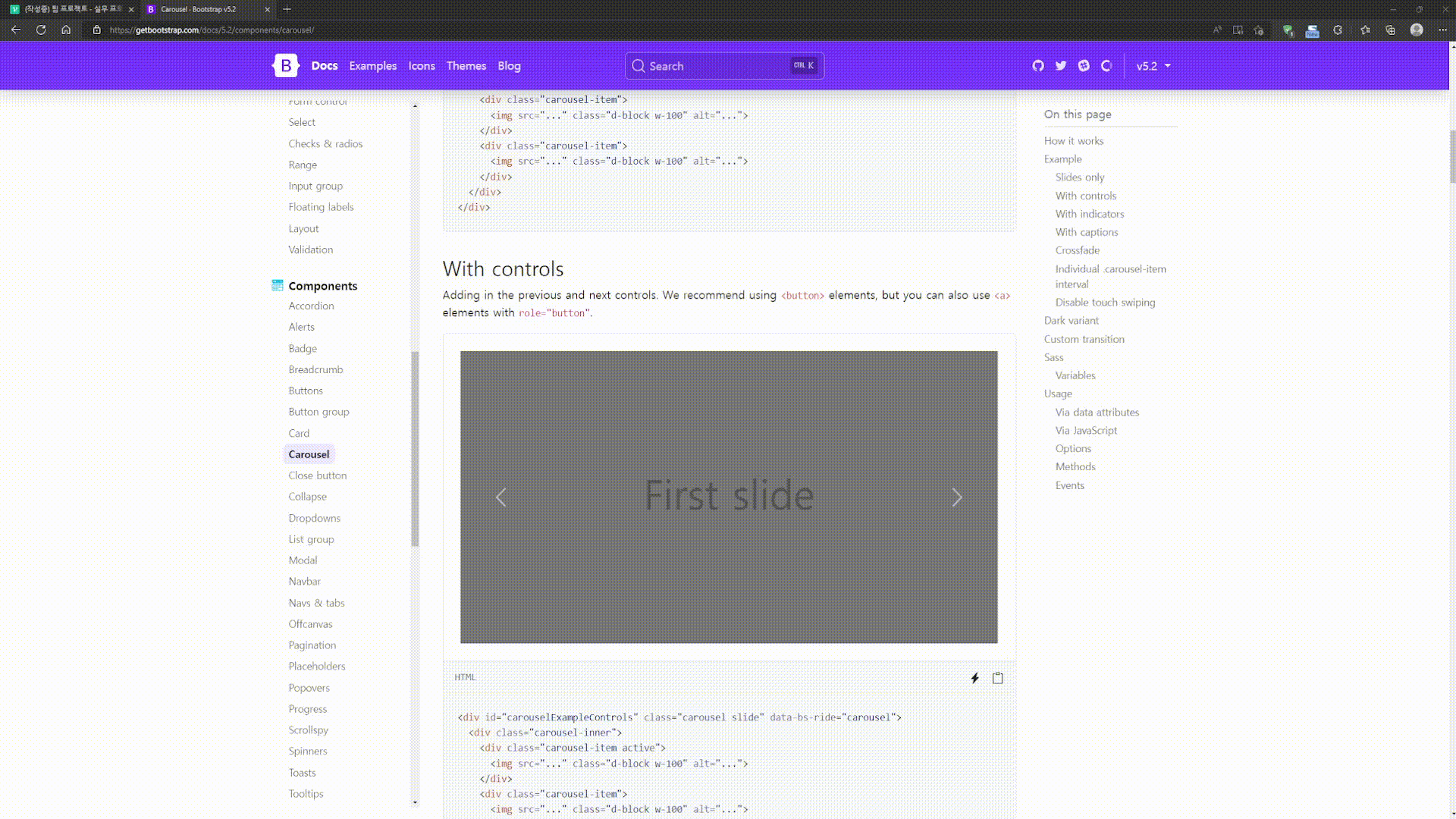The height and width of the screenshot is (819, 1456).
Task: Open the Icons nav menu item
Action: 422,66
